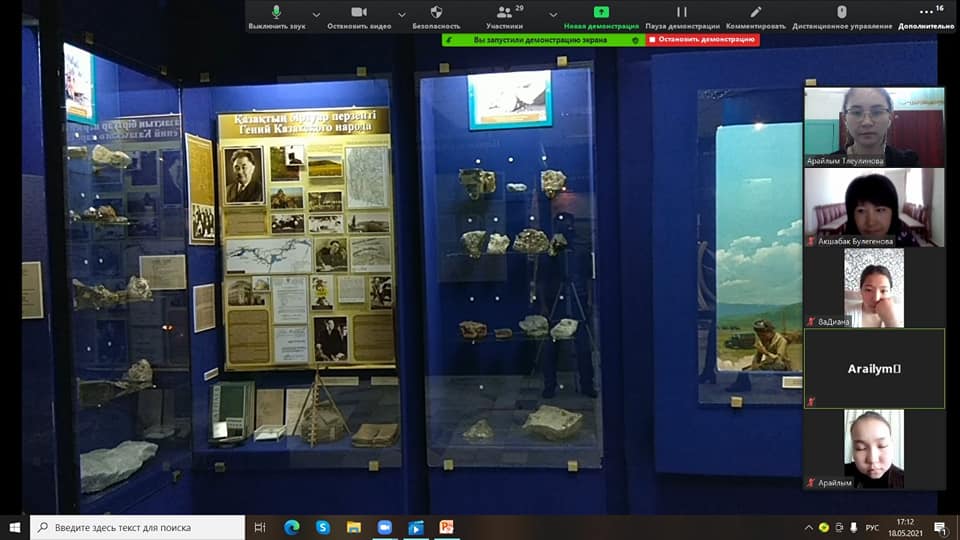Open Skype from the taskbar

[x=323, y=527]
